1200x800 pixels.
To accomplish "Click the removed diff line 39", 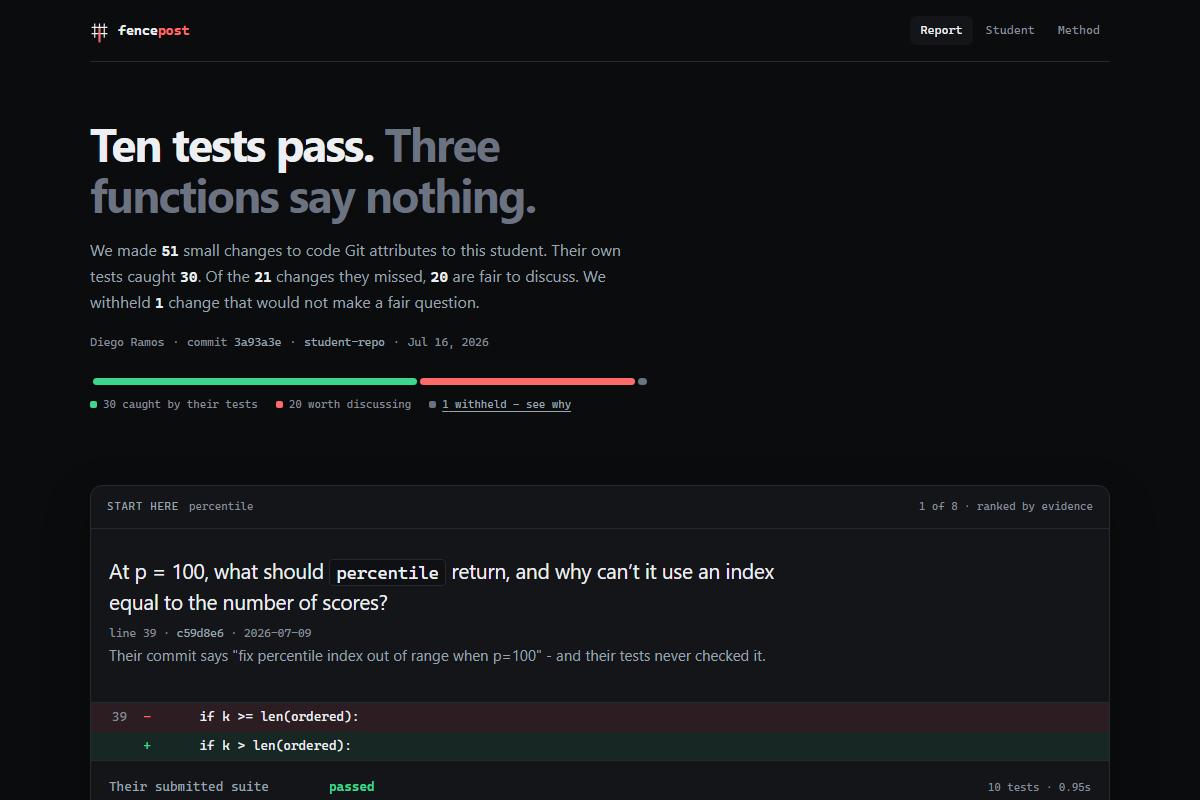I will 600,716.
